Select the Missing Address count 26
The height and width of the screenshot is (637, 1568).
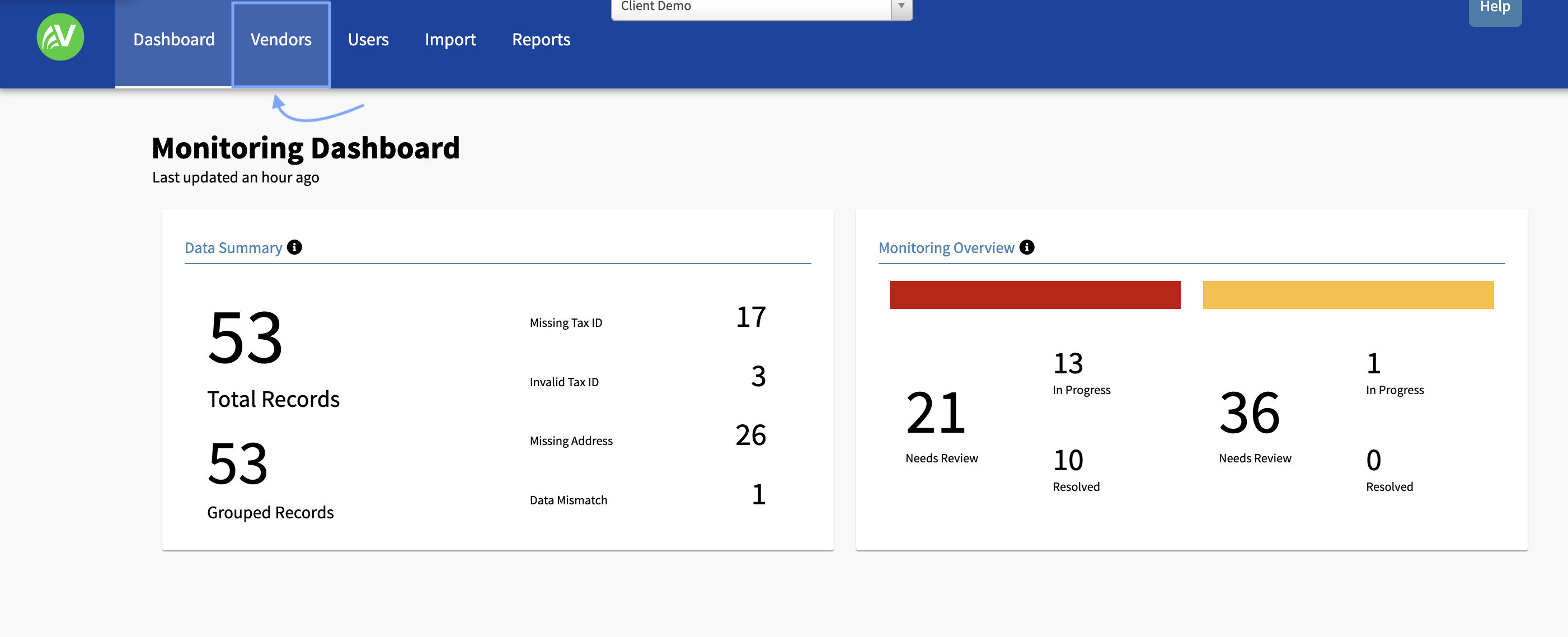(750, 435)
